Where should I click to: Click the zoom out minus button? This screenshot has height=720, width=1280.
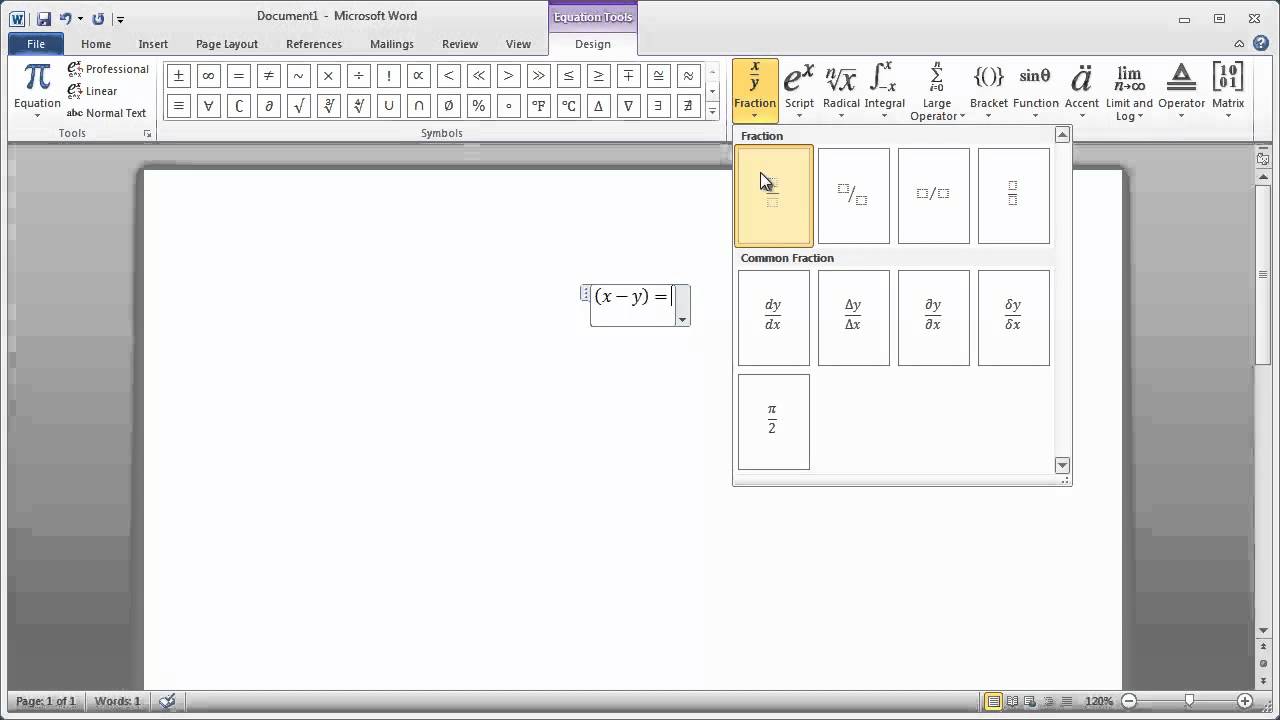tap(1129, 701)
